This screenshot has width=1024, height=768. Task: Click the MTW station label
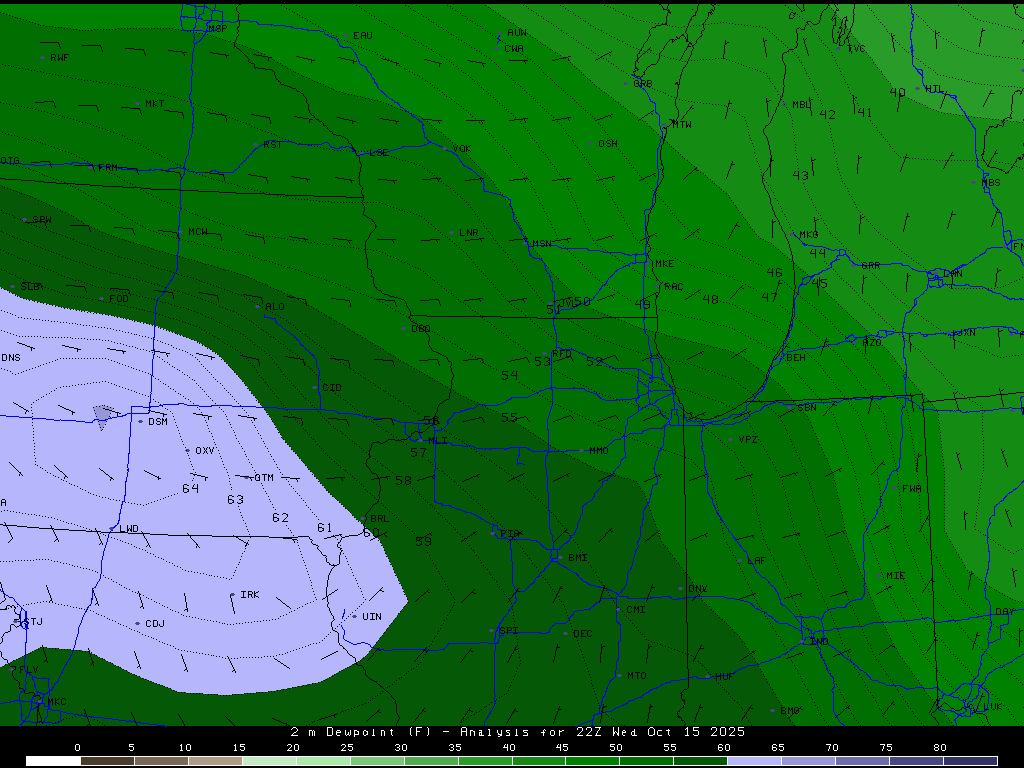[682, 125]
